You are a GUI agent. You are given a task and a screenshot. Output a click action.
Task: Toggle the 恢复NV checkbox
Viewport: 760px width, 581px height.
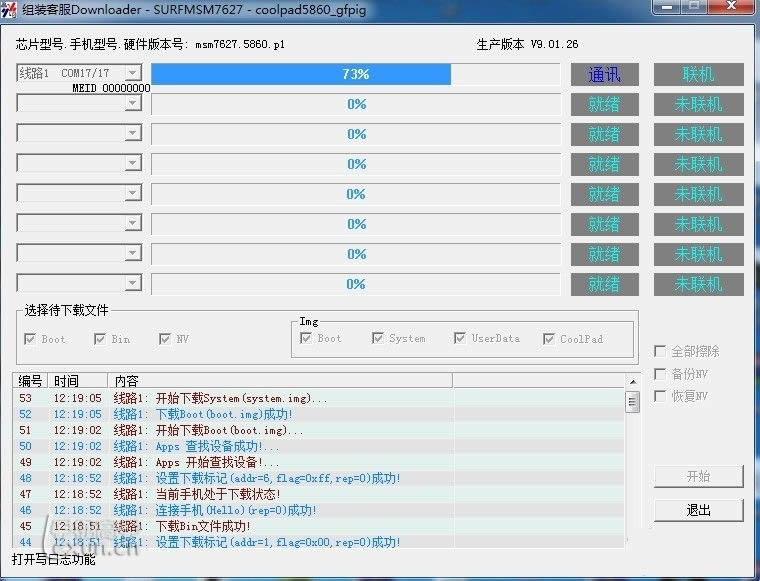660,396
